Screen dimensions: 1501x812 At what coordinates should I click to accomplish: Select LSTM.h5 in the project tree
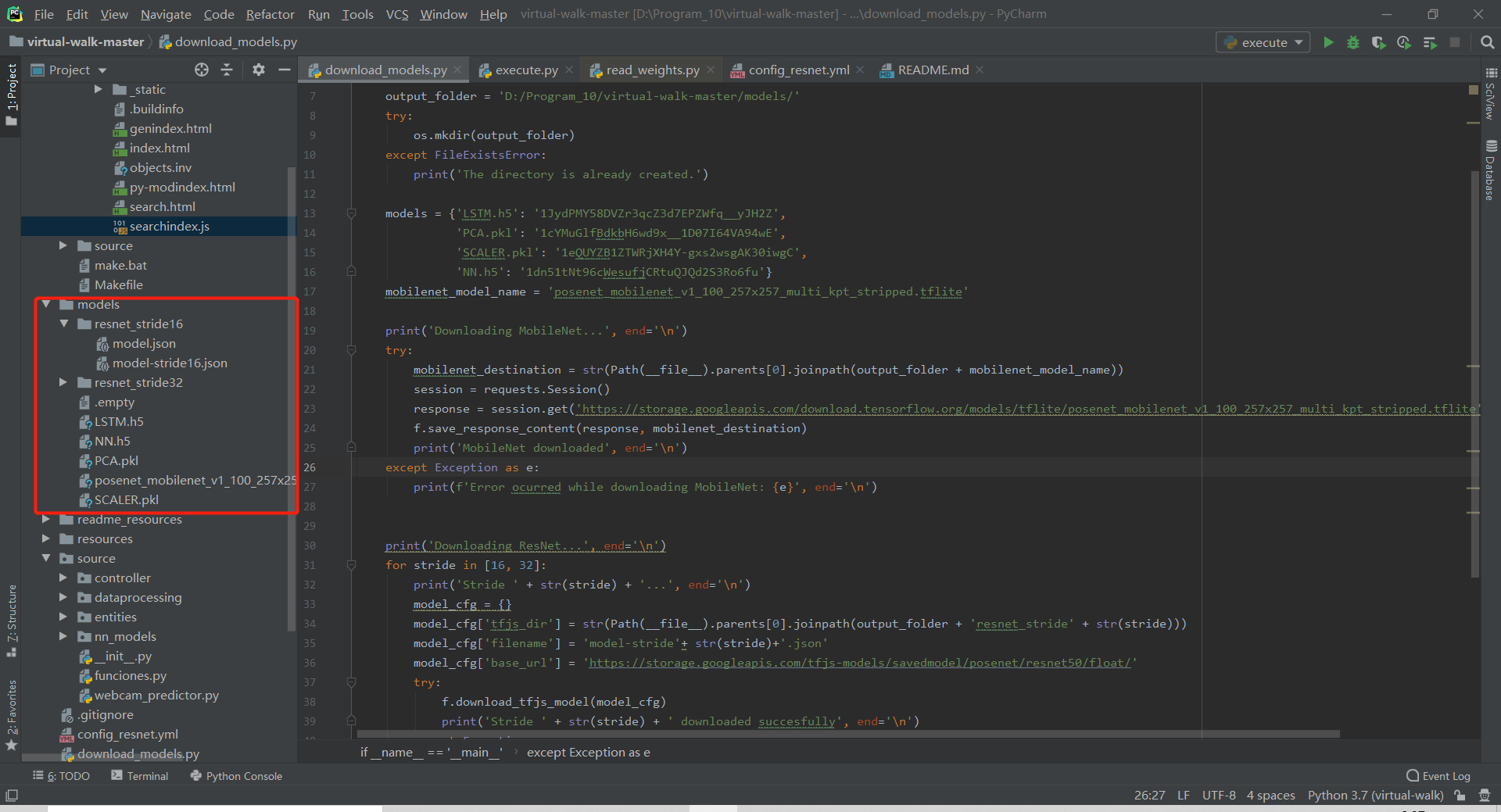[119, 421]
